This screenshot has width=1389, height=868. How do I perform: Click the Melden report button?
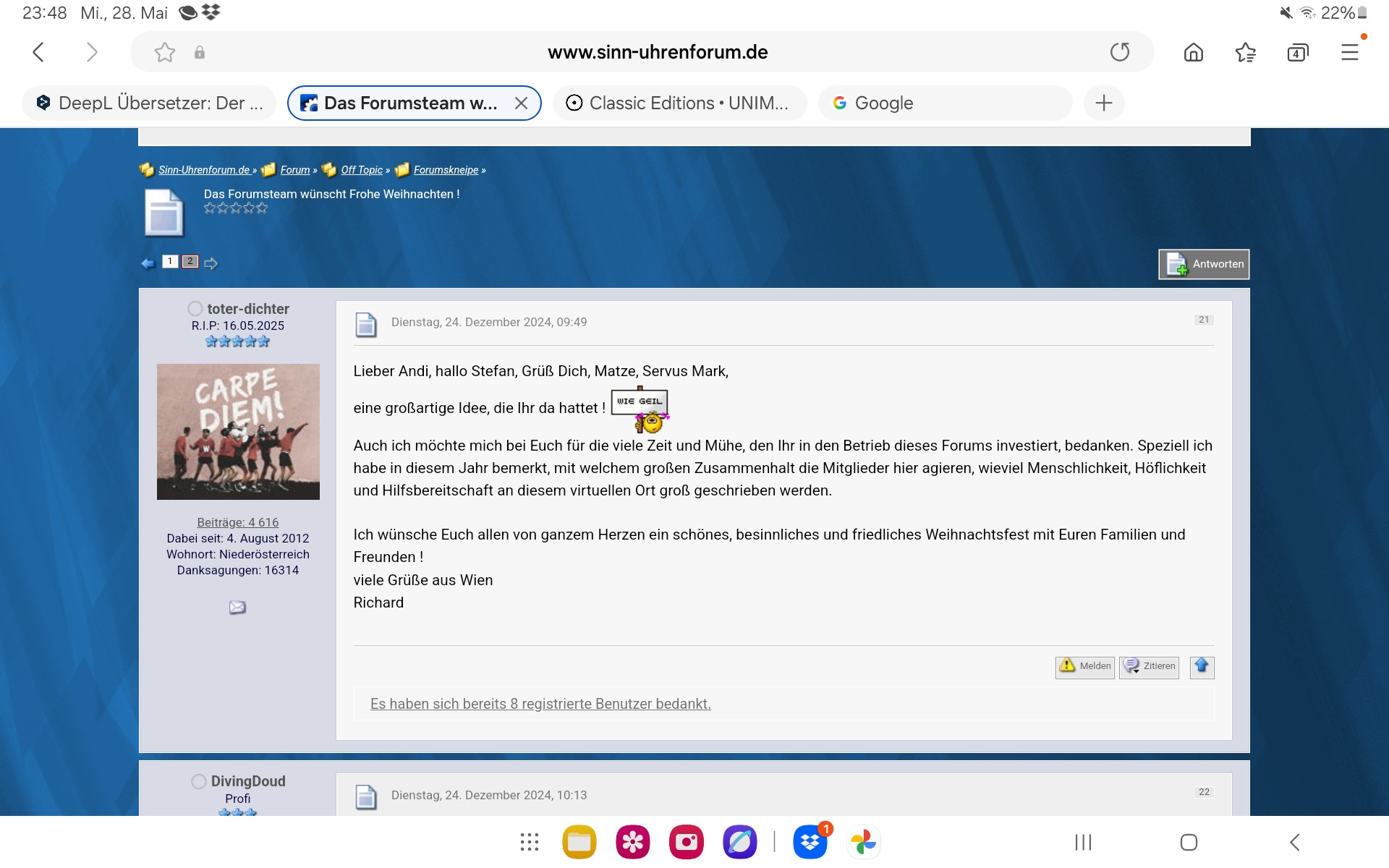1084,666
